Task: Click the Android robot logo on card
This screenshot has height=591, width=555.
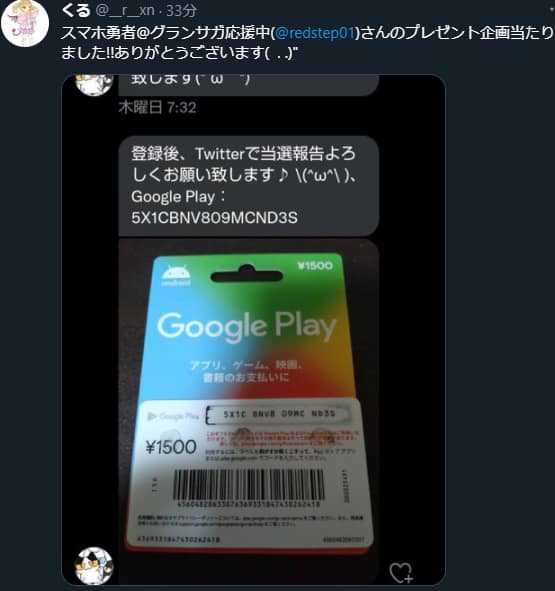Action: click(x=176, y=275)
